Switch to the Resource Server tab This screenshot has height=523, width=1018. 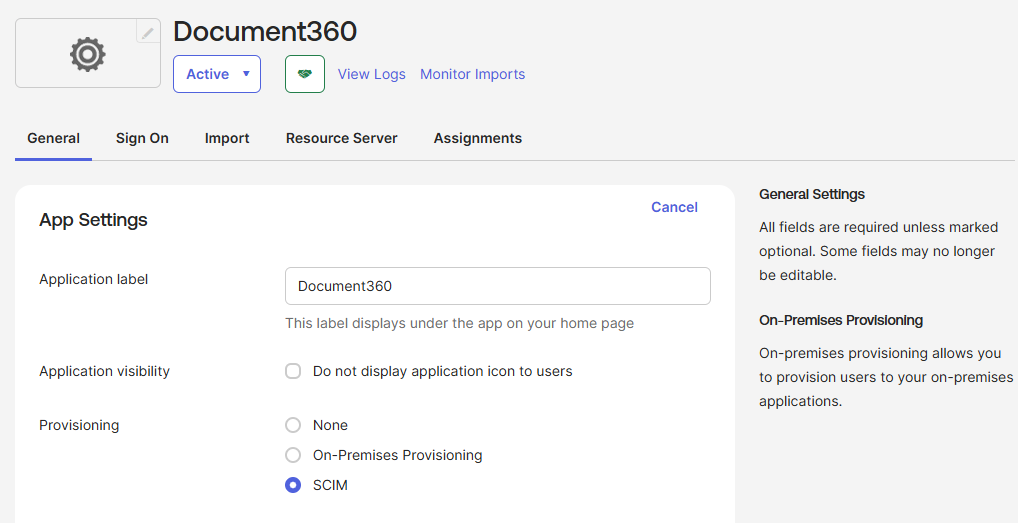(341, 138)
